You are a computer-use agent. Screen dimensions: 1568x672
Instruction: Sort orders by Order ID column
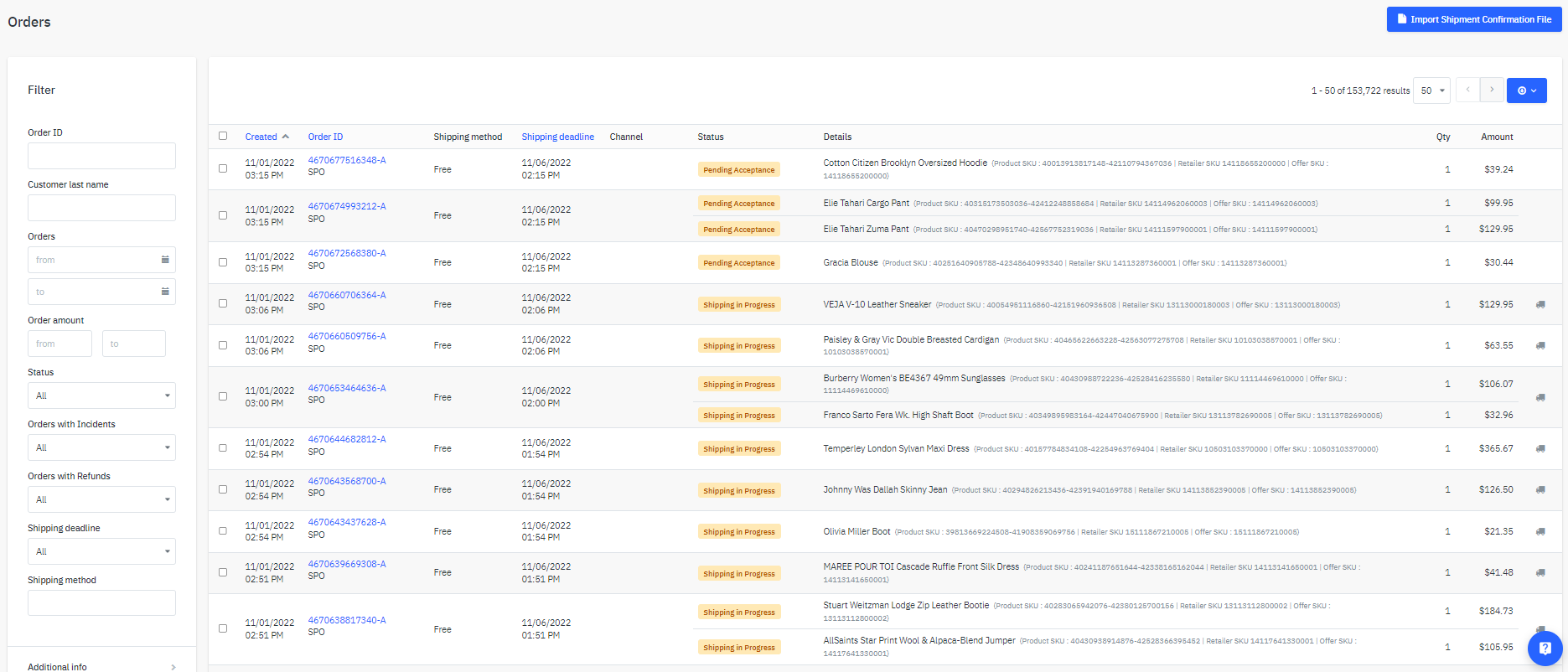[325, 137]
